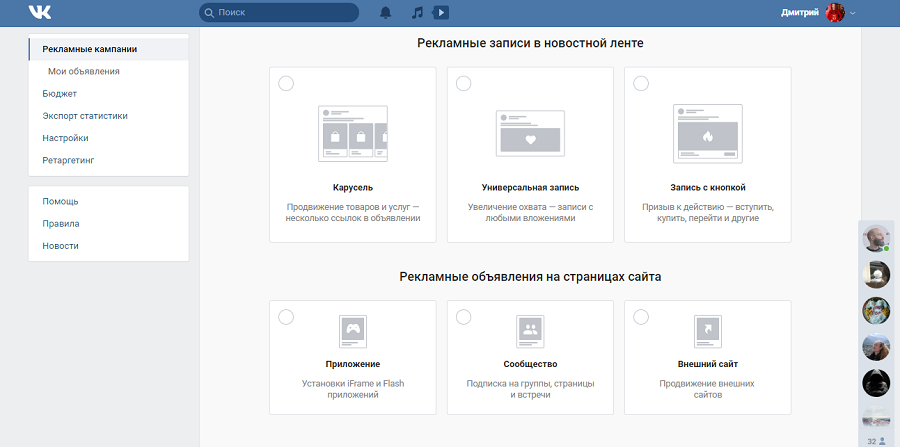Viewport: 900px width, 447px height.
Task: Focus the Поиск search field
Action: pos(279,12)
